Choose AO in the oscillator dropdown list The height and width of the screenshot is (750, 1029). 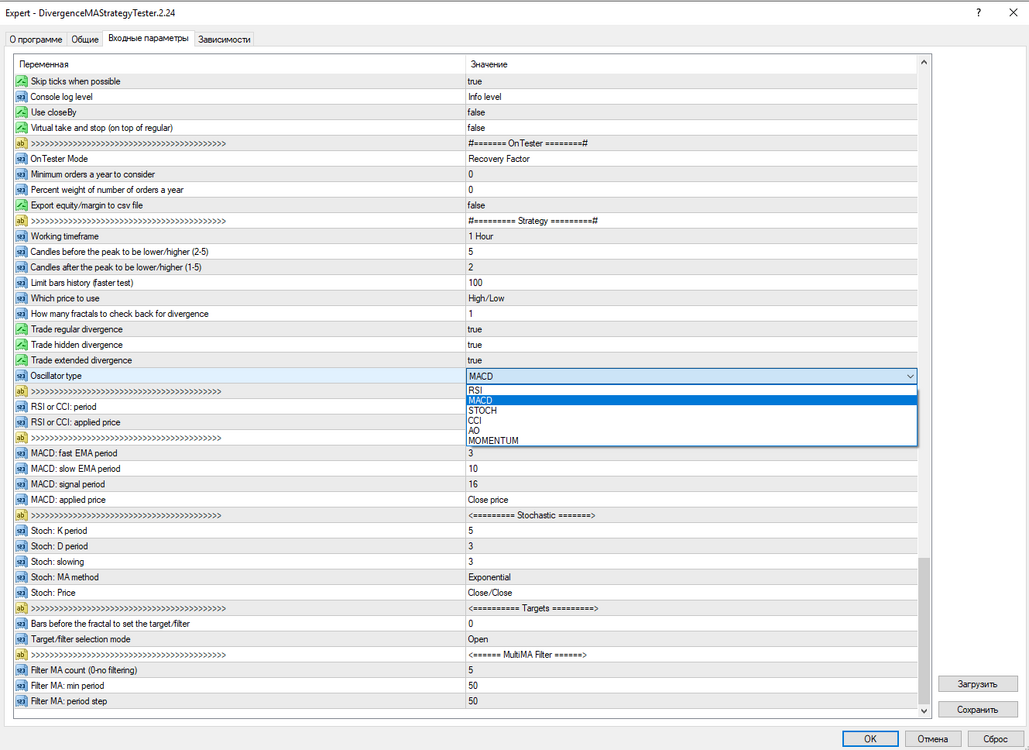(692, 430)
